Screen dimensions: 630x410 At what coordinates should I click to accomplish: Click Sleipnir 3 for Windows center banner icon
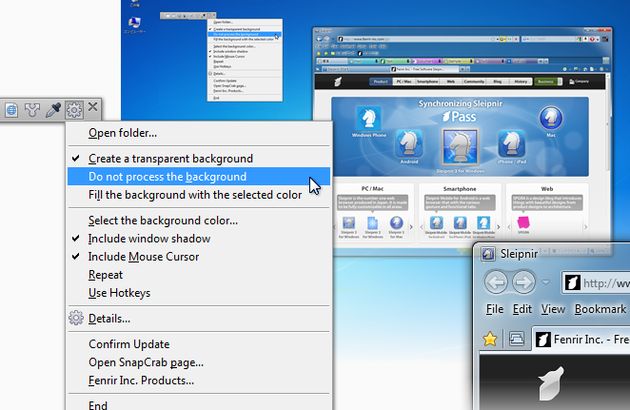pos(460,147)
